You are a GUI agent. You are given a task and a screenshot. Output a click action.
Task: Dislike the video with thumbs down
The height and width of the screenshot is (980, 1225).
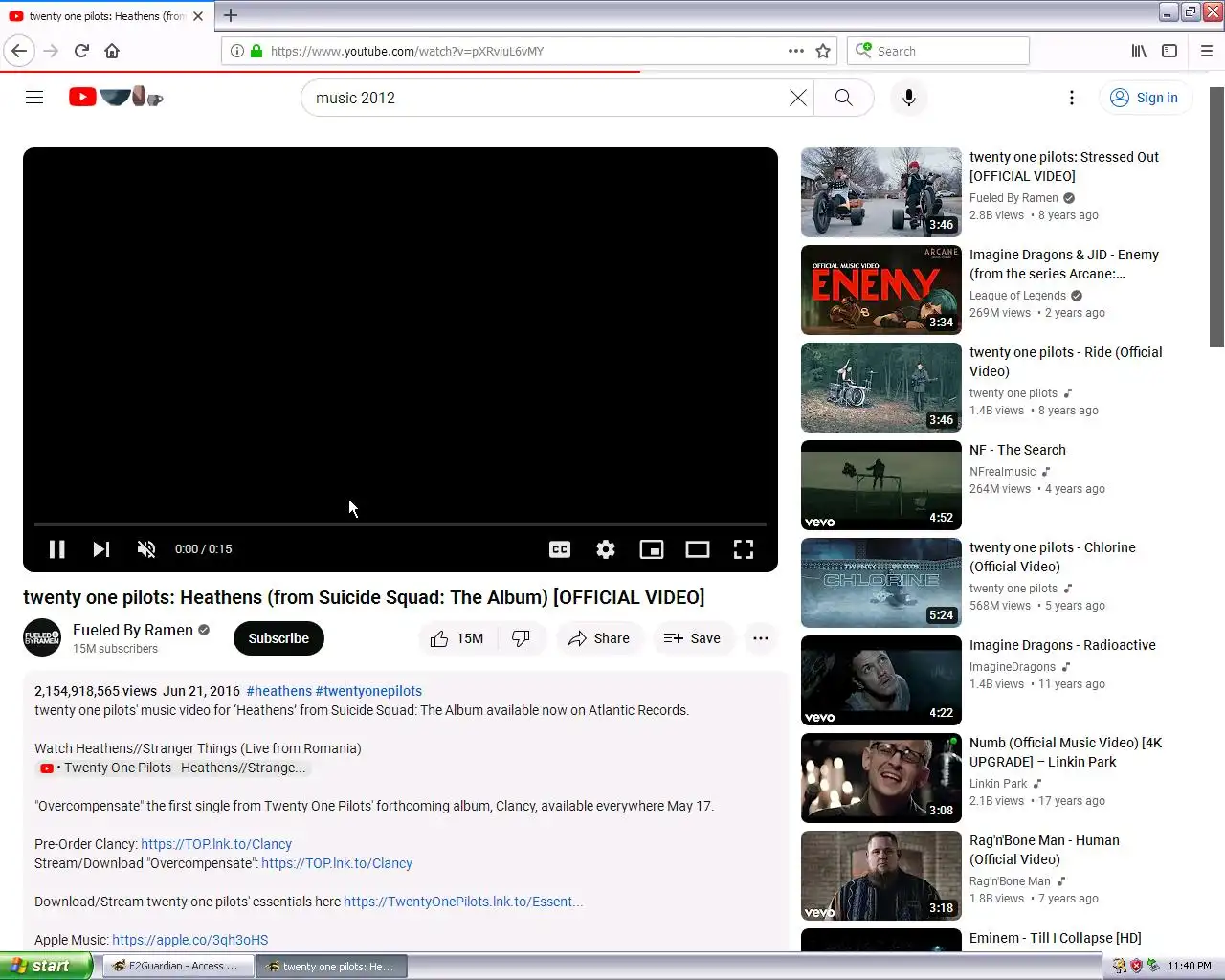(522, 638)
